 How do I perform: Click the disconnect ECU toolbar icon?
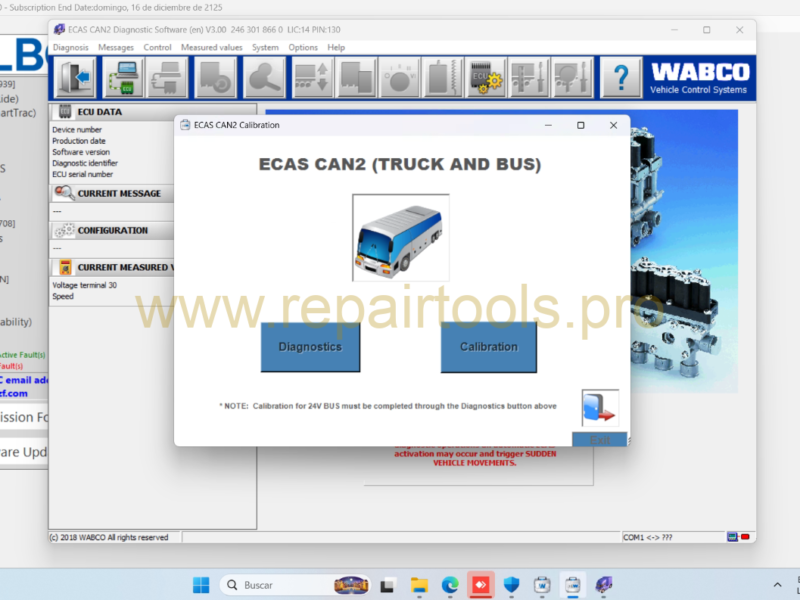(x=167, y=78)
